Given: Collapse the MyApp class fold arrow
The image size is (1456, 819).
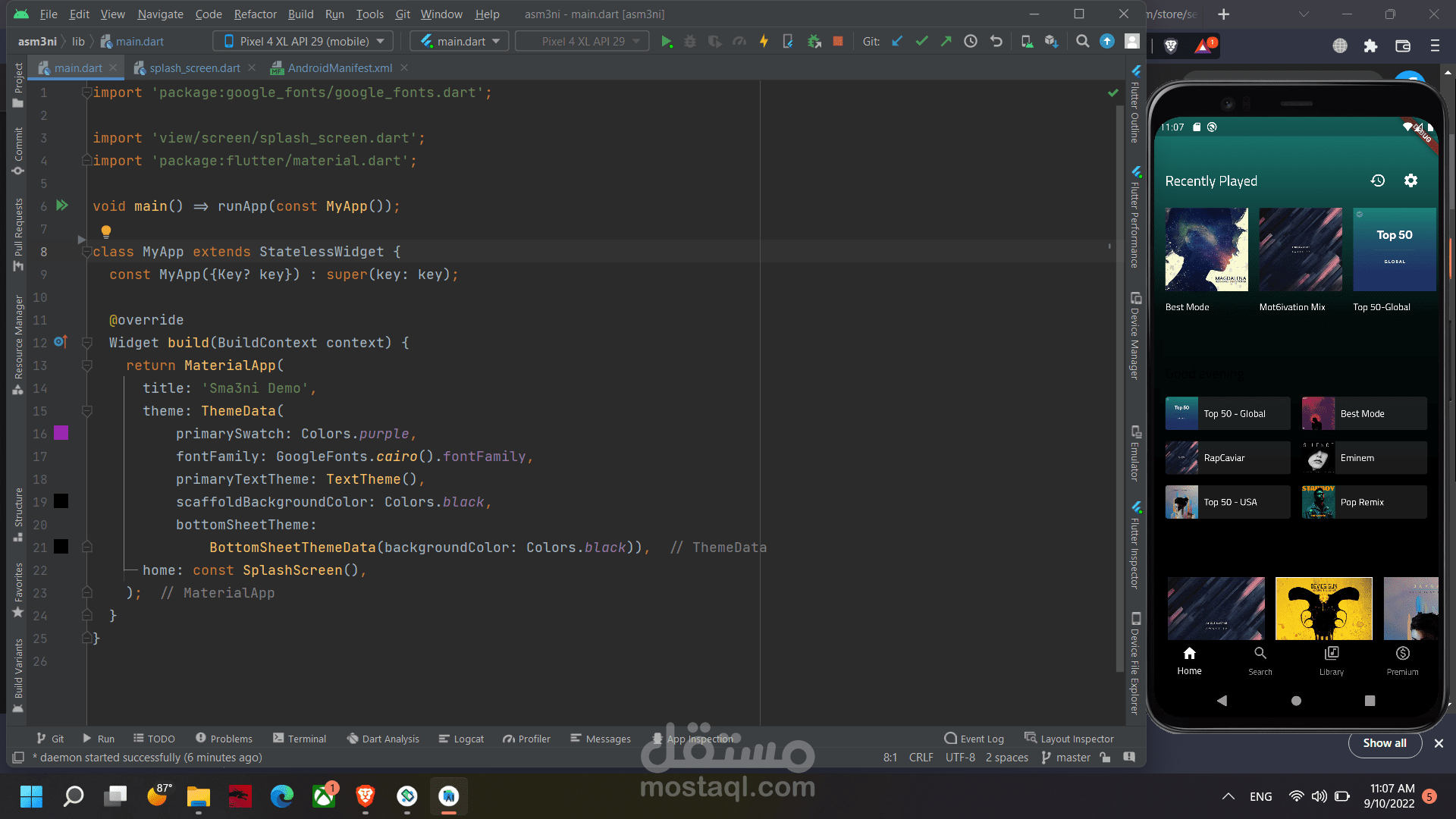Looking at the screenshot, I should pyautogui.click(x=86, y=252).
